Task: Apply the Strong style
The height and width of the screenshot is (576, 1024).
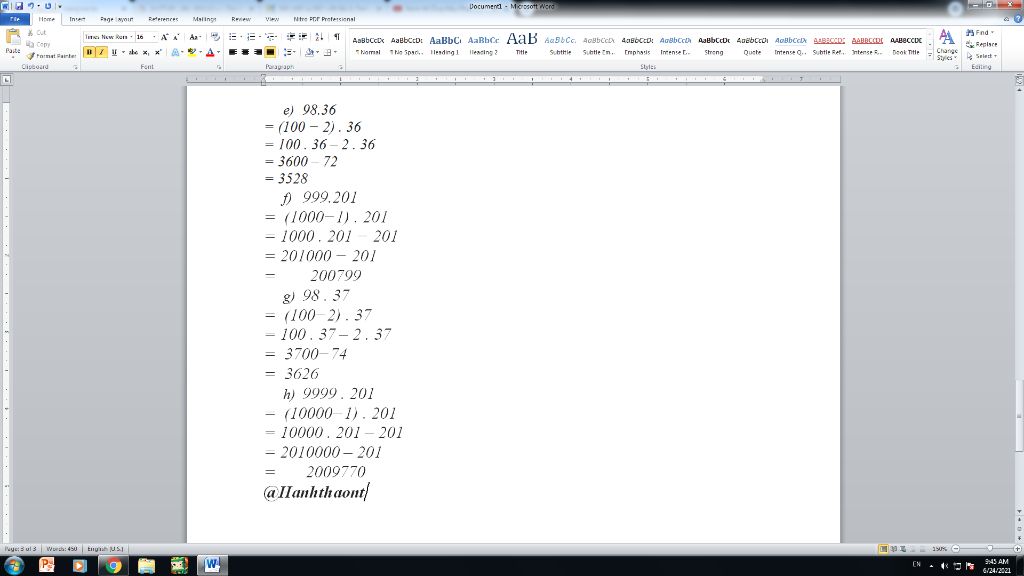Action: tap(714, 44)
